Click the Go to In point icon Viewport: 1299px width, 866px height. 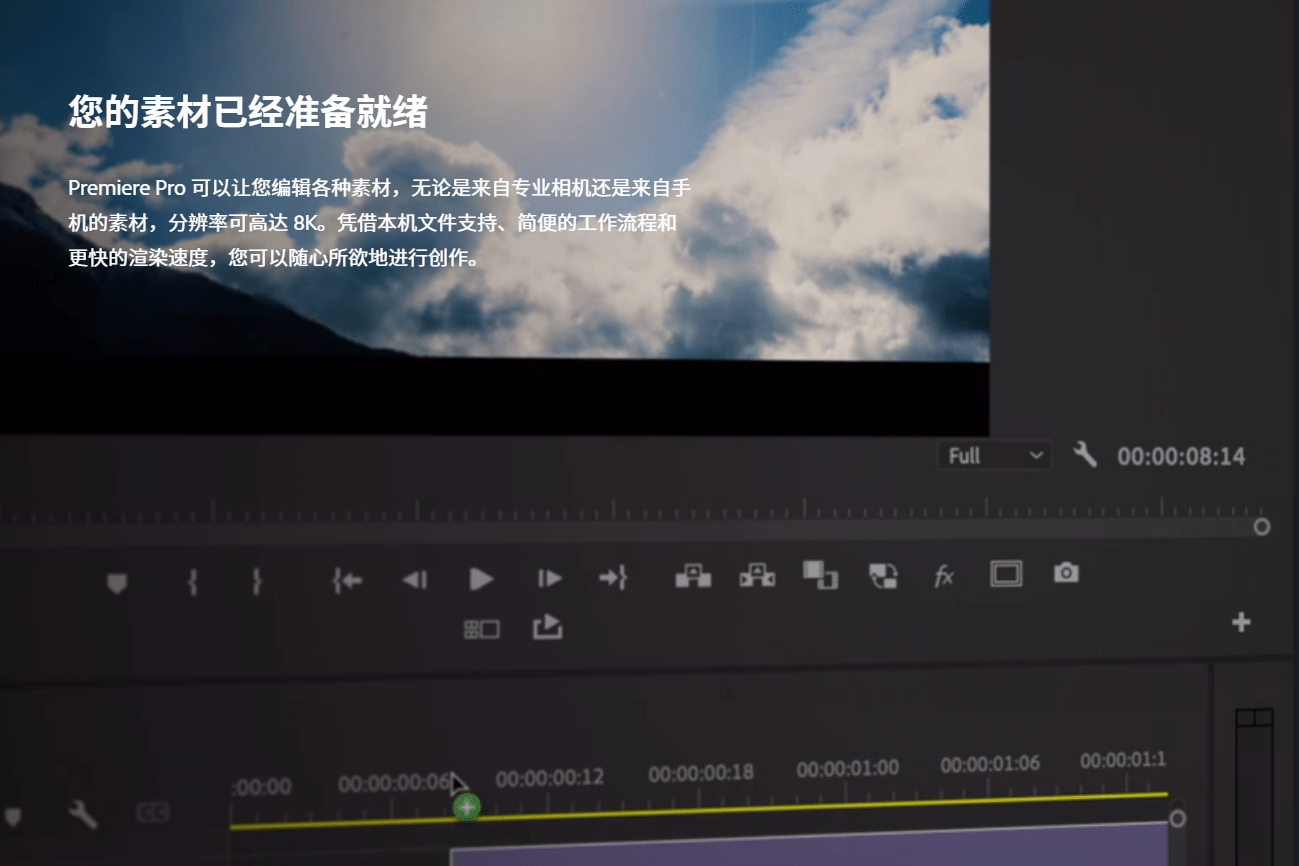tap(347, 580)
